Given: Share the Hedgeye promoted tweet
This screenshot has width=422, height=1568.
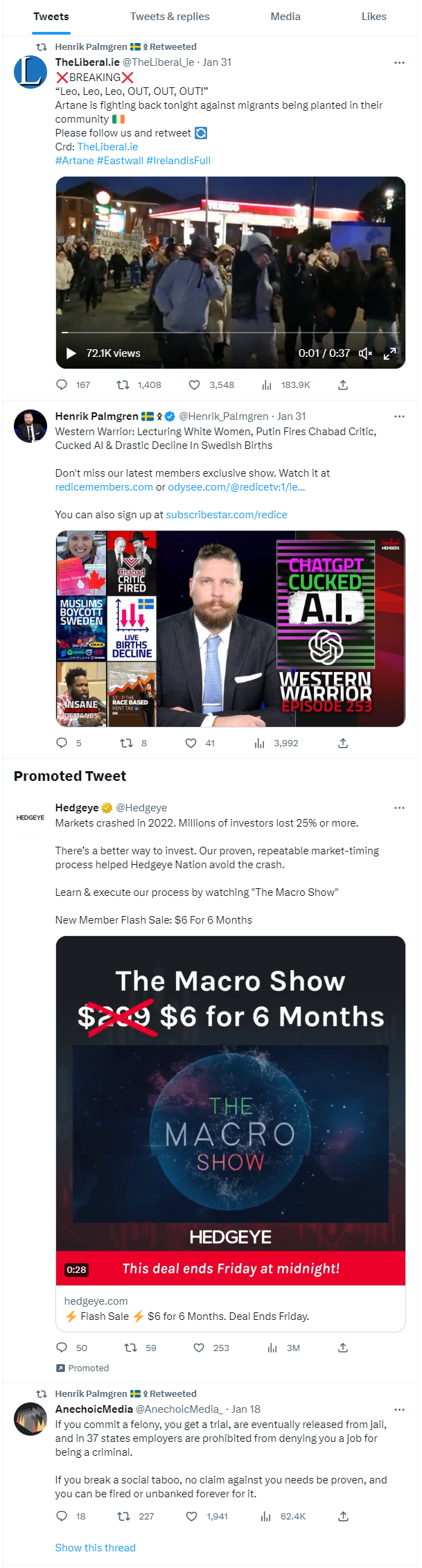Looking at the screenshot, I should pos(343,1348).
